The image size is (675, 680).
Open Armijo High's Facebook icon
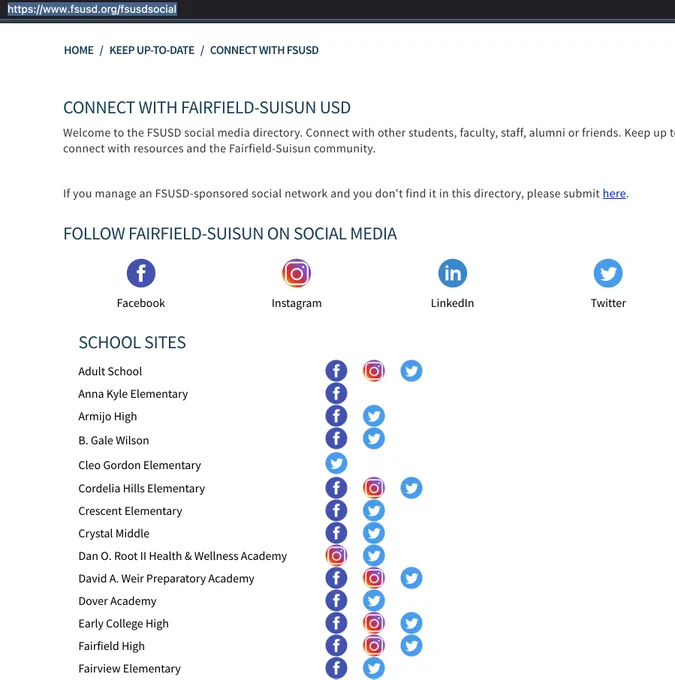[336, 416]
